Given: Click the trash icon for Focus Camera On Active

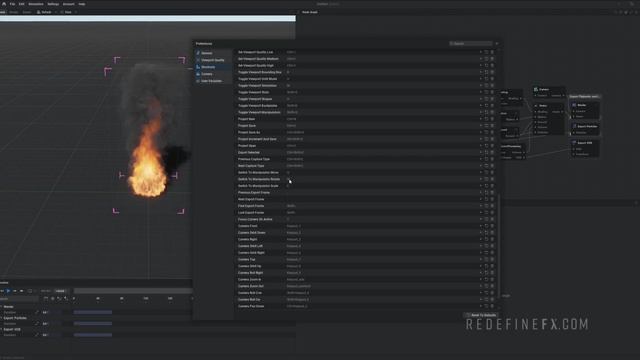Looking at the screenshot, I should [x=492, y=219].
